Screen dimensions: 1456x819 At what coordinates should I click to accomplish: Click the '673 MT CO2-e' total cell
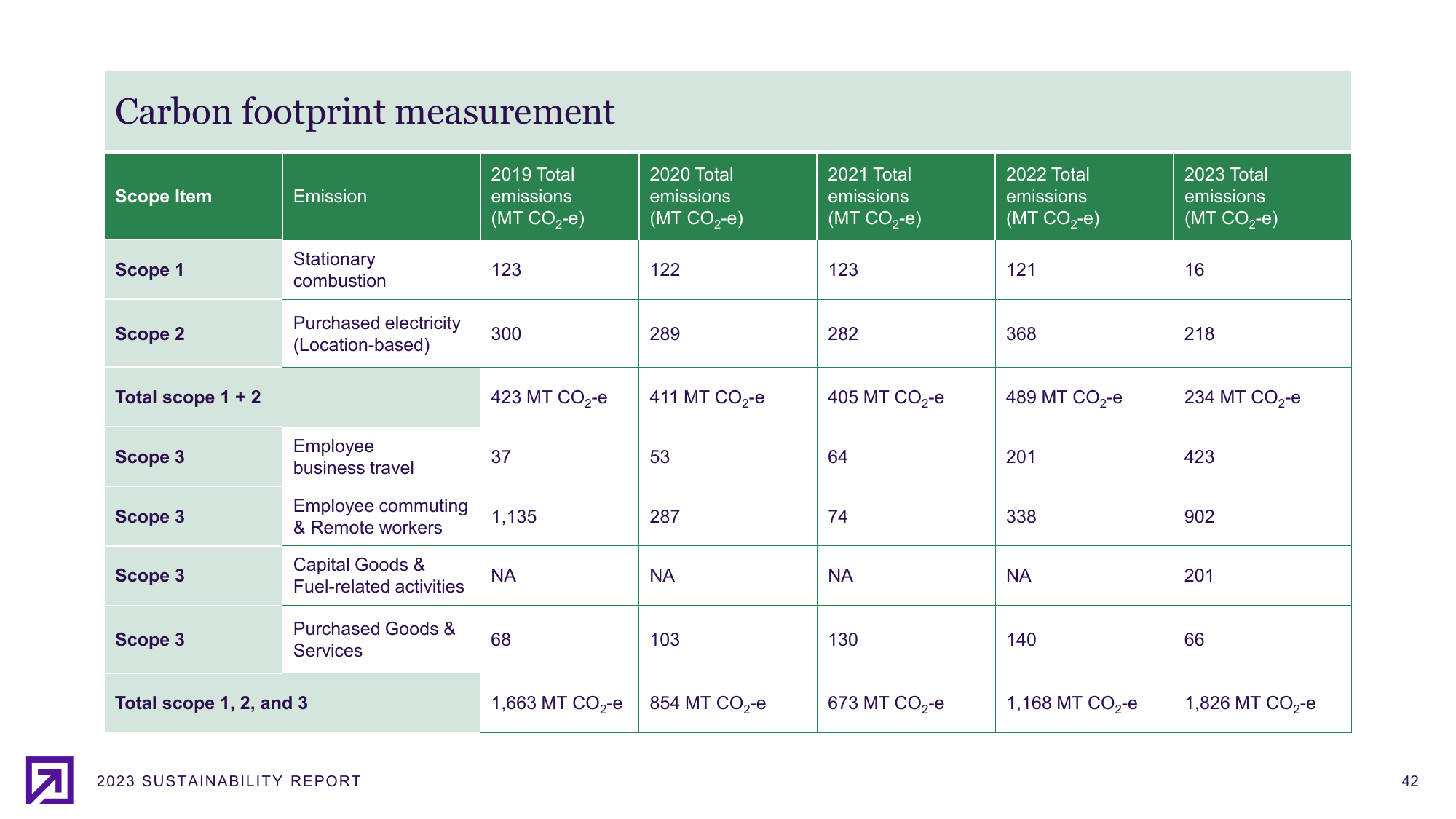coord(906,703)
